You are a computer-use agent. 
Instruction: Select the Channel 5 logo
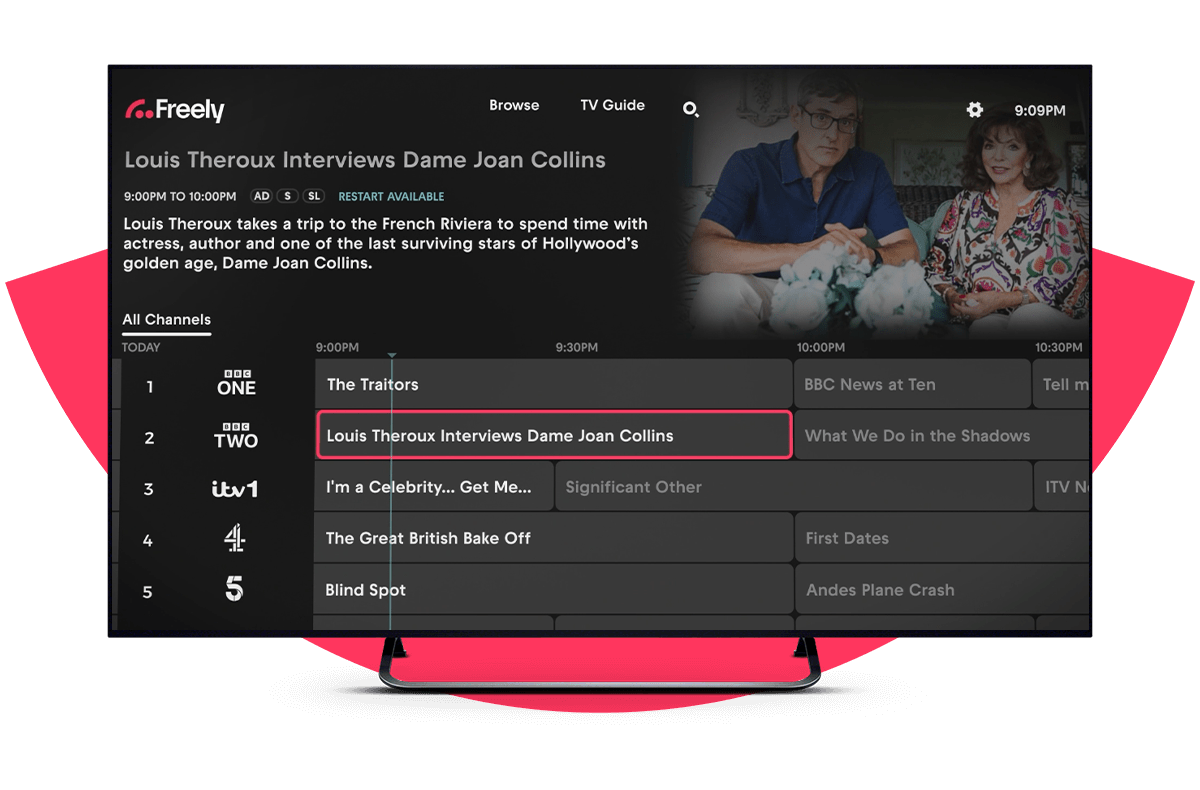(x=234, y=589)
